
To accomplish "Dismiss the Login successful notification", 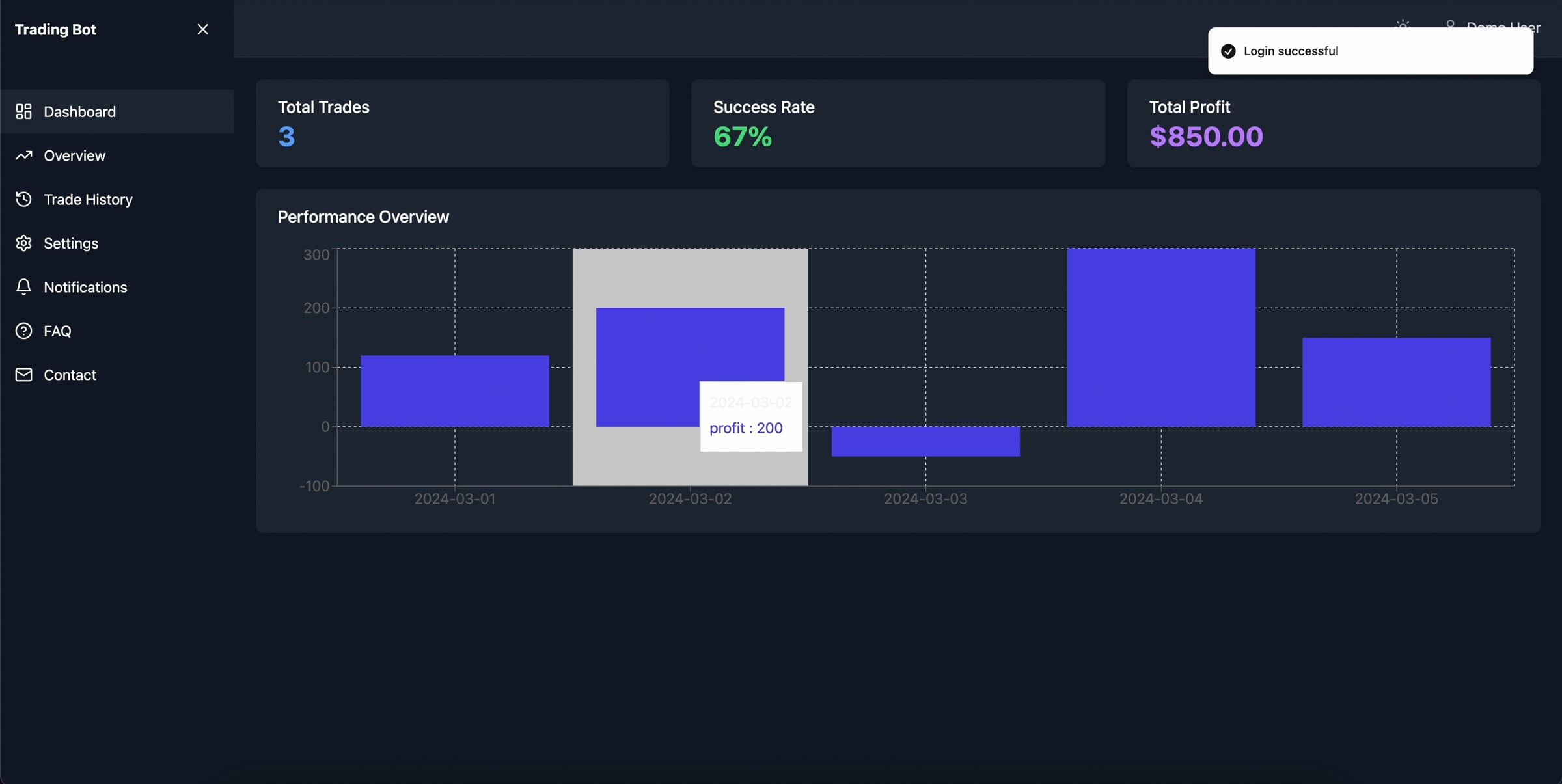I will tap(1370, 51).
